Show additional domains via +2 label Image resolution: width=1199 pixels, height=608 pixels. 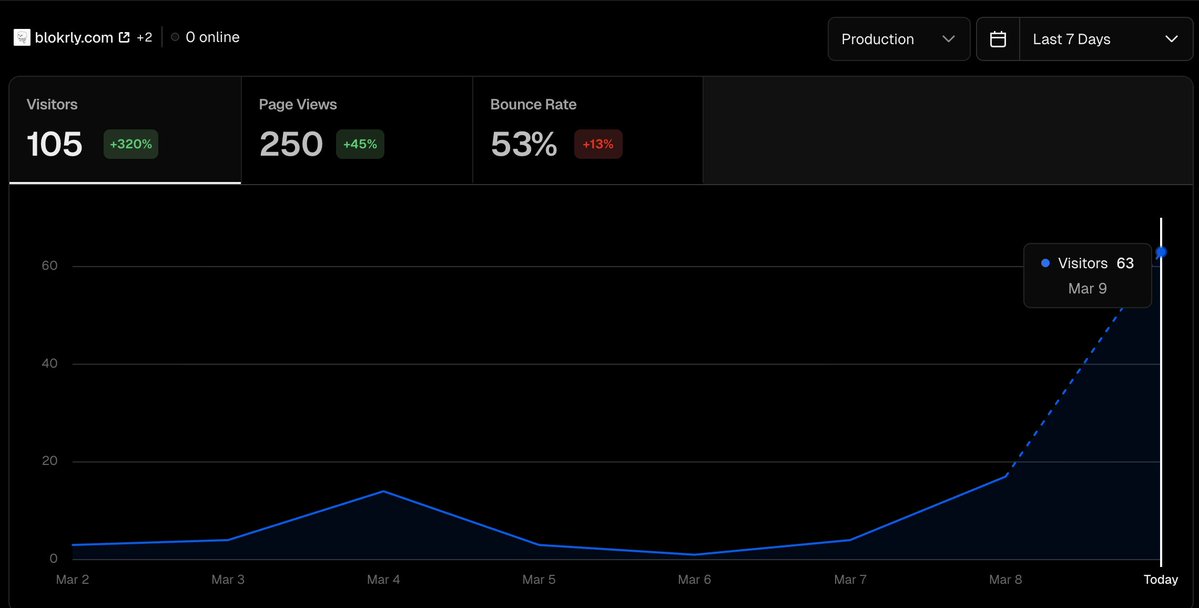click(145, 37)
